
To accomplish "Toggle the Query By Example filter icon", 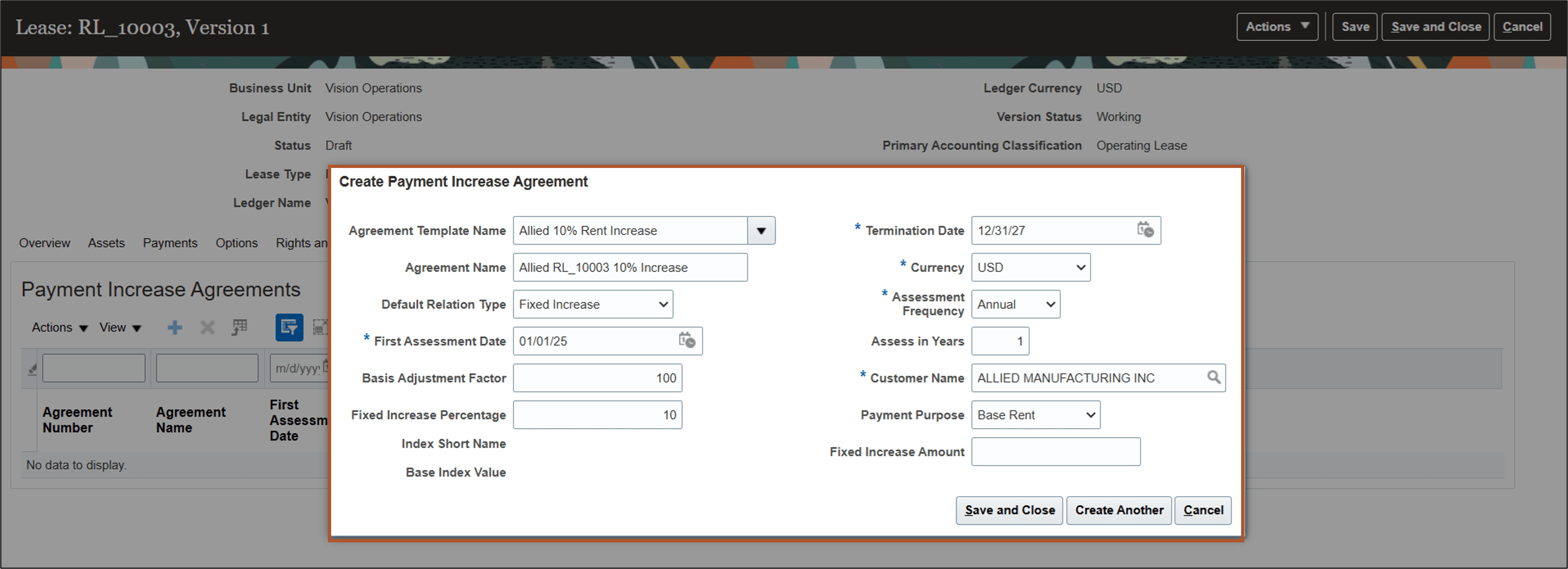I will point(289,327).
